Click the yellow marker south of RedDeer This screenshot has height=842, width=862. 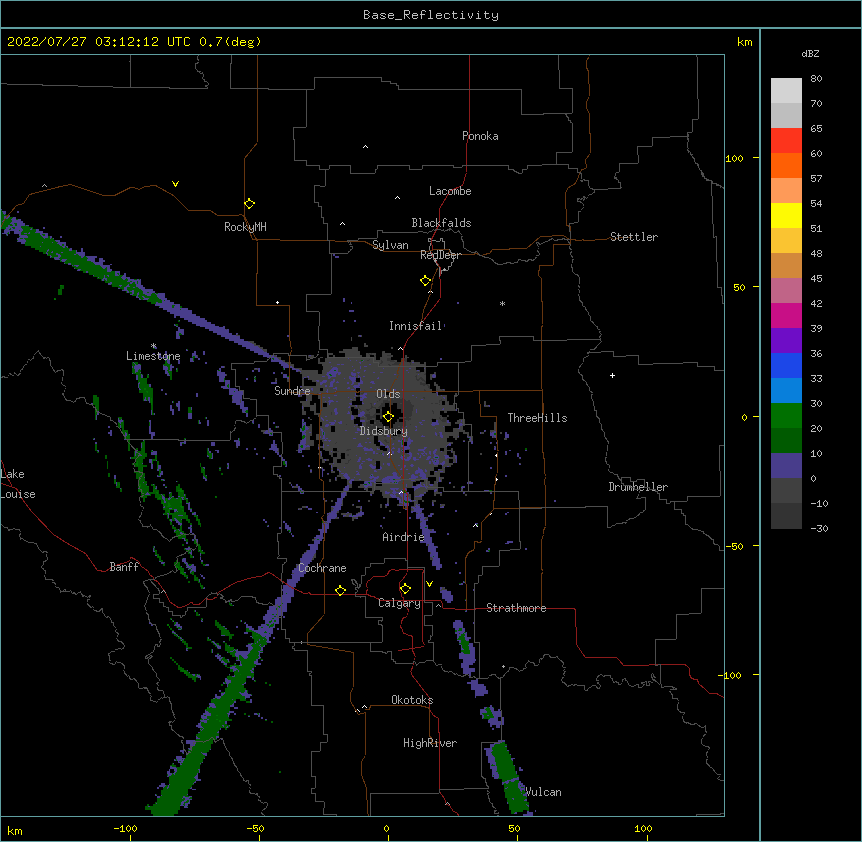(426, 281)
